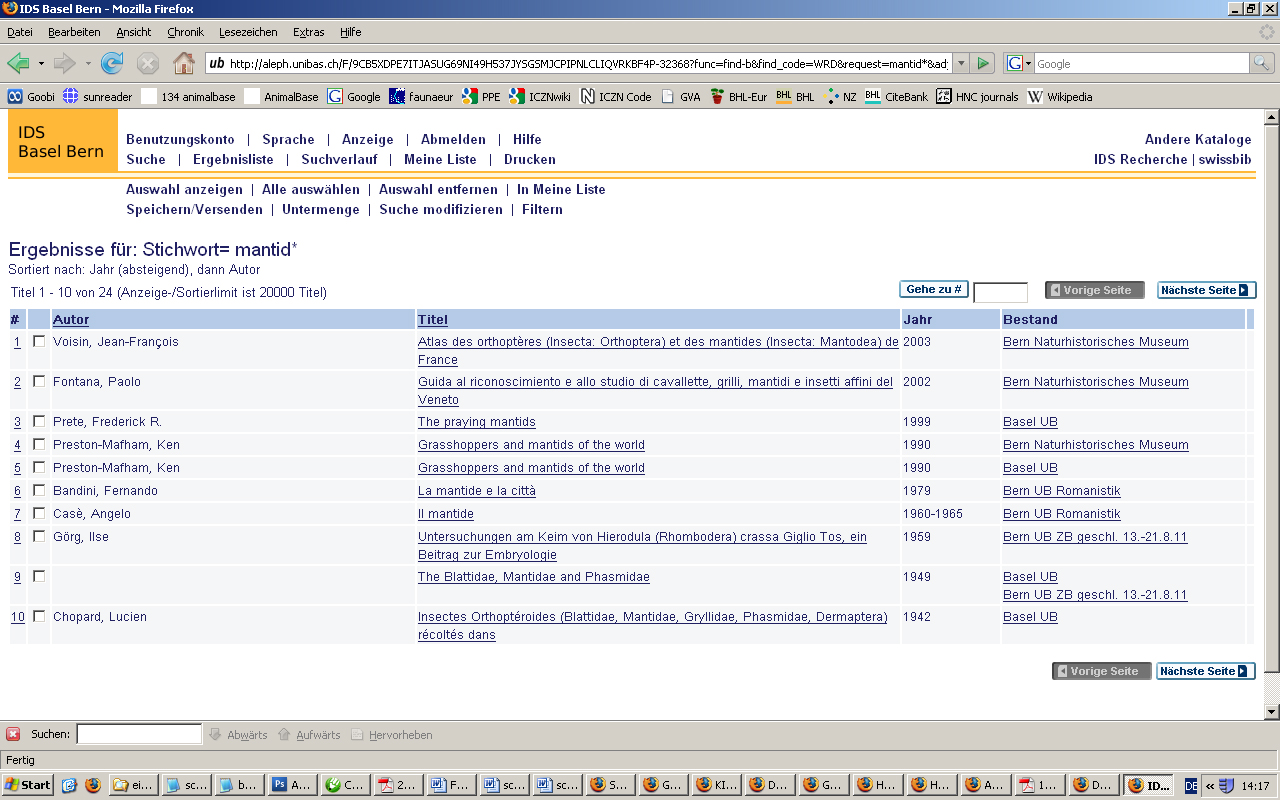Image resolution: width=1280 pixels, height=800 pixels.
Task: Click the top Nächste Seite button
Action: [1205, 290]
